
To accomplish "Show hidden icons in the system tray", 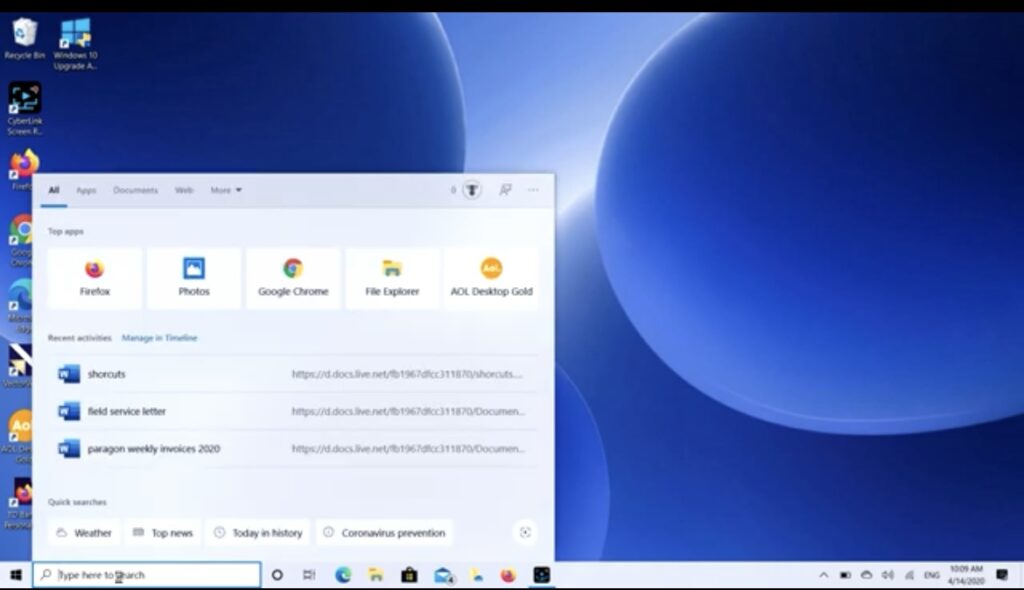I will tap(825, 576).
